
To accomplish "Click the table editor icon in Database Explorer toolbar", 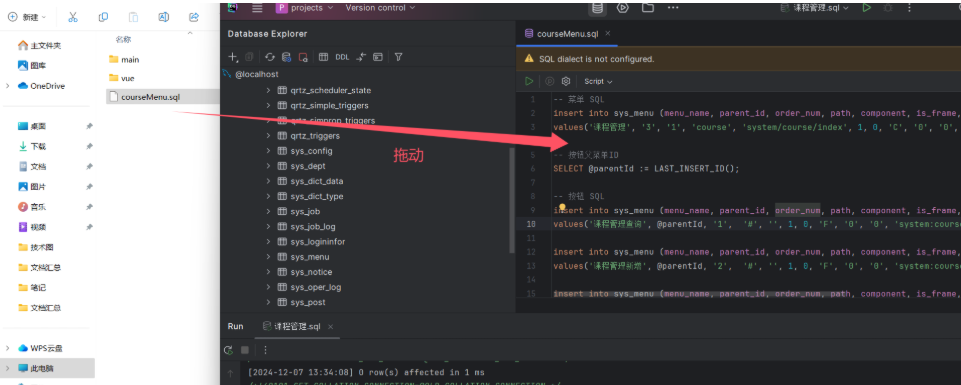I will click(324, 57).
